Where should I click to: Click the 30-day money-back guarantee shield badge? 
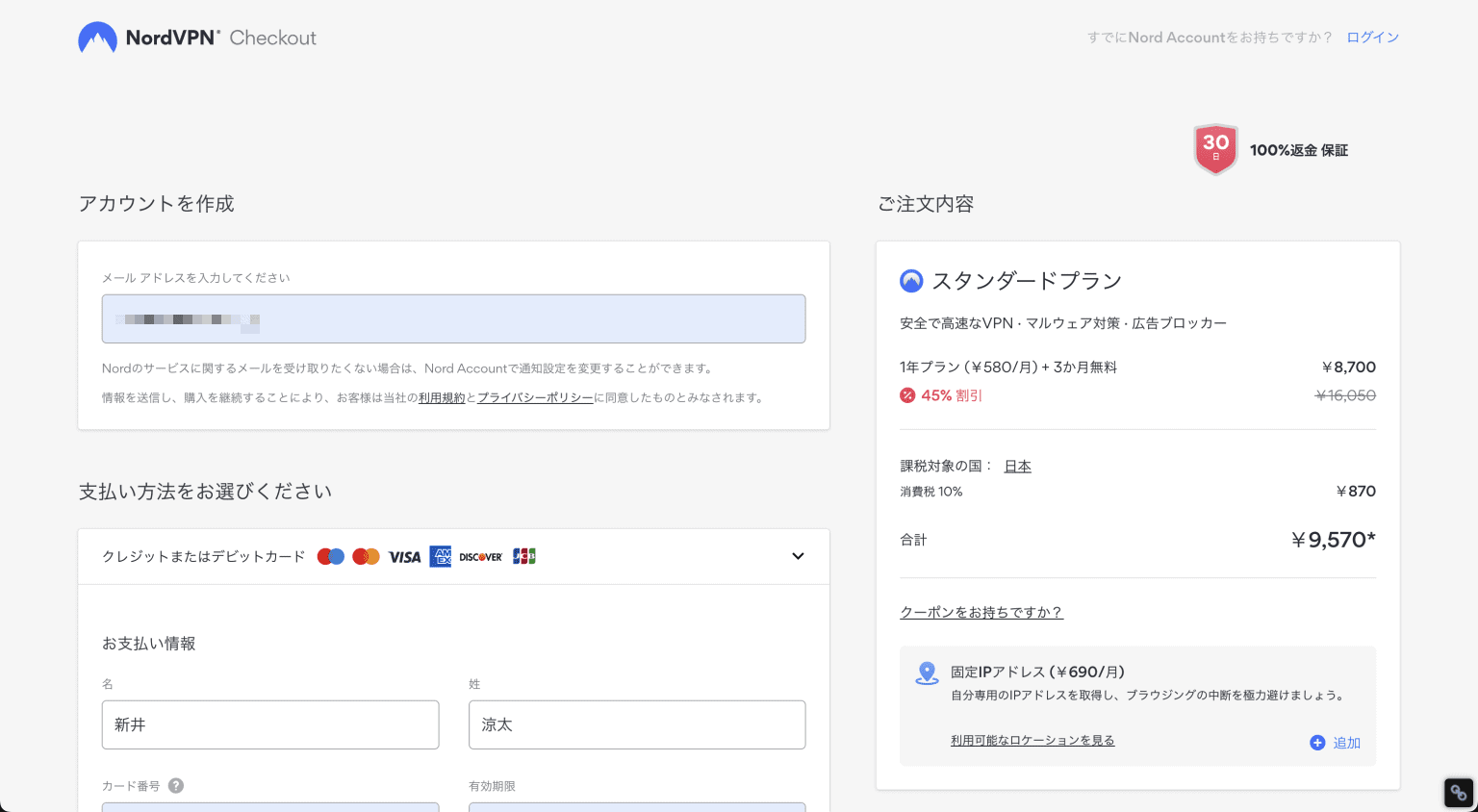click(1215, 149)
